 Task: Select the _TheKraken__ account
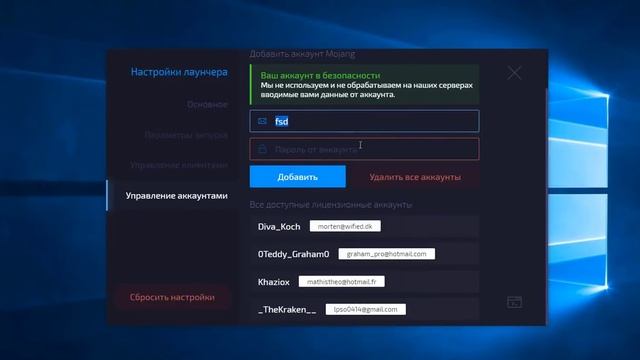tap(364, 309)
